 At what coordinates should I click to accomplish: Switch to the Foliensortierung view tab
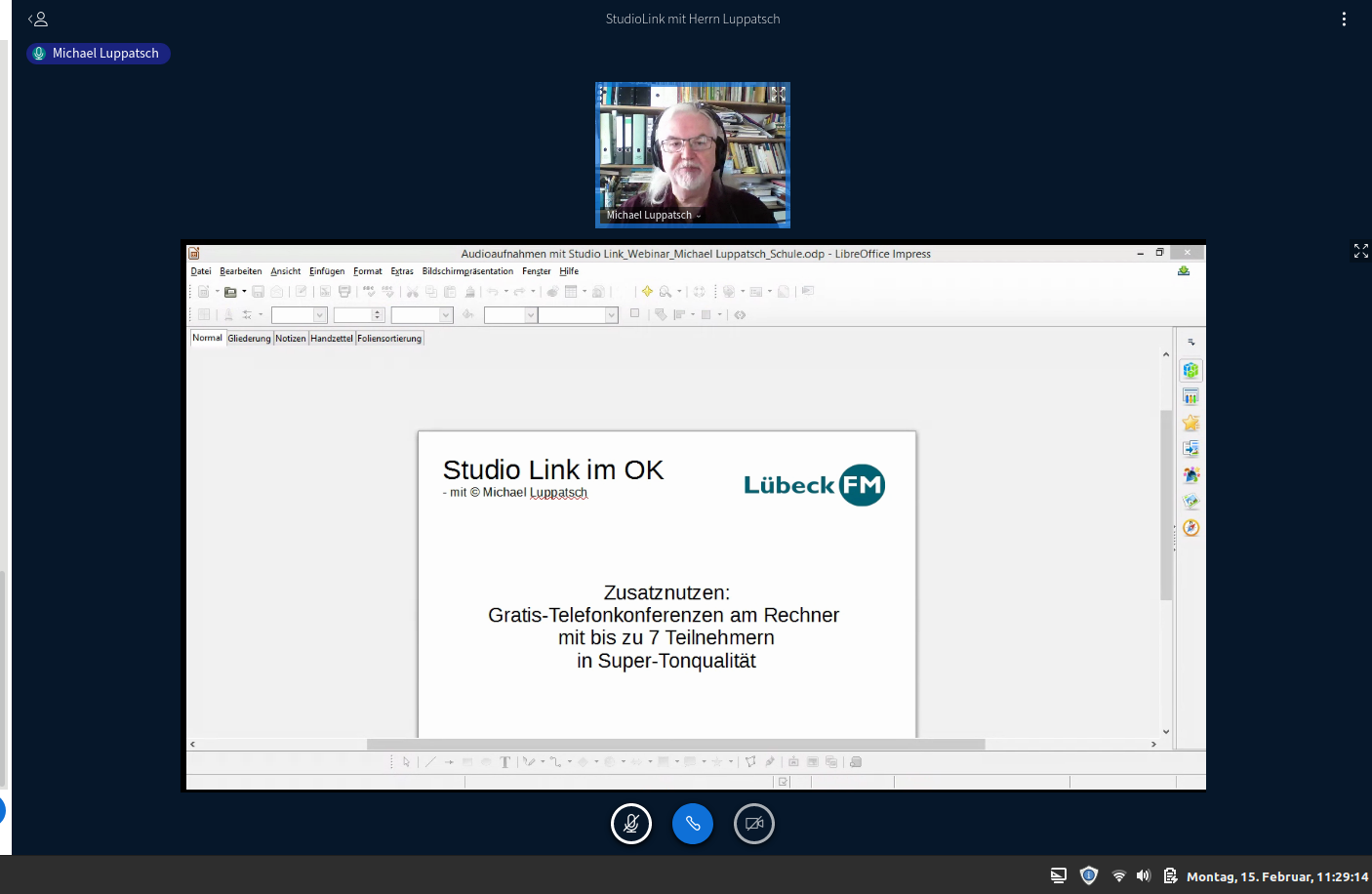coord(389,339)
